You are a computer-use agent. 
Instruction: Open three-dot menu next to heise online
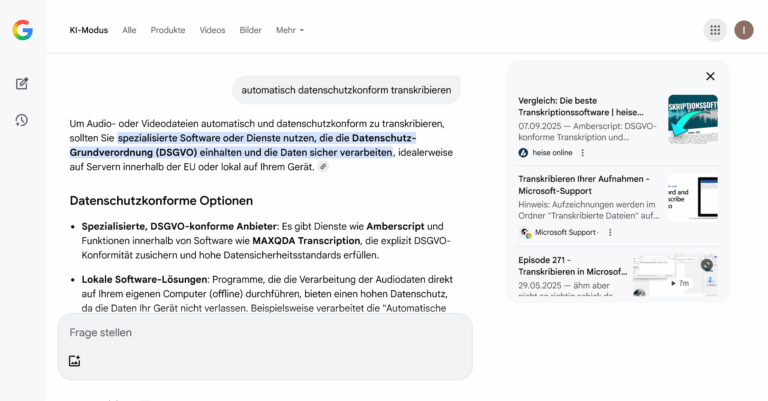(583, 153)
